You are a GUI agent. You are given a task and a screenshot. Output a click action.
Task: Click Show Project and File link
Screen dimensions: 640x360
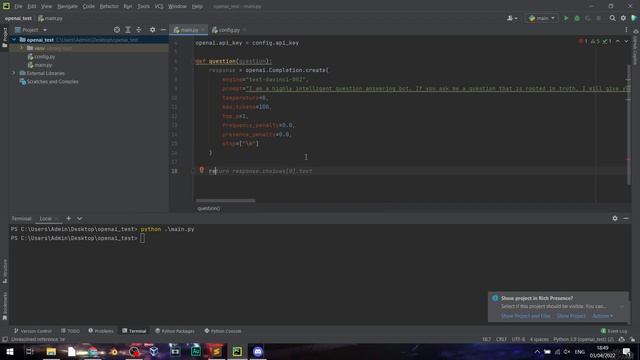525,316
